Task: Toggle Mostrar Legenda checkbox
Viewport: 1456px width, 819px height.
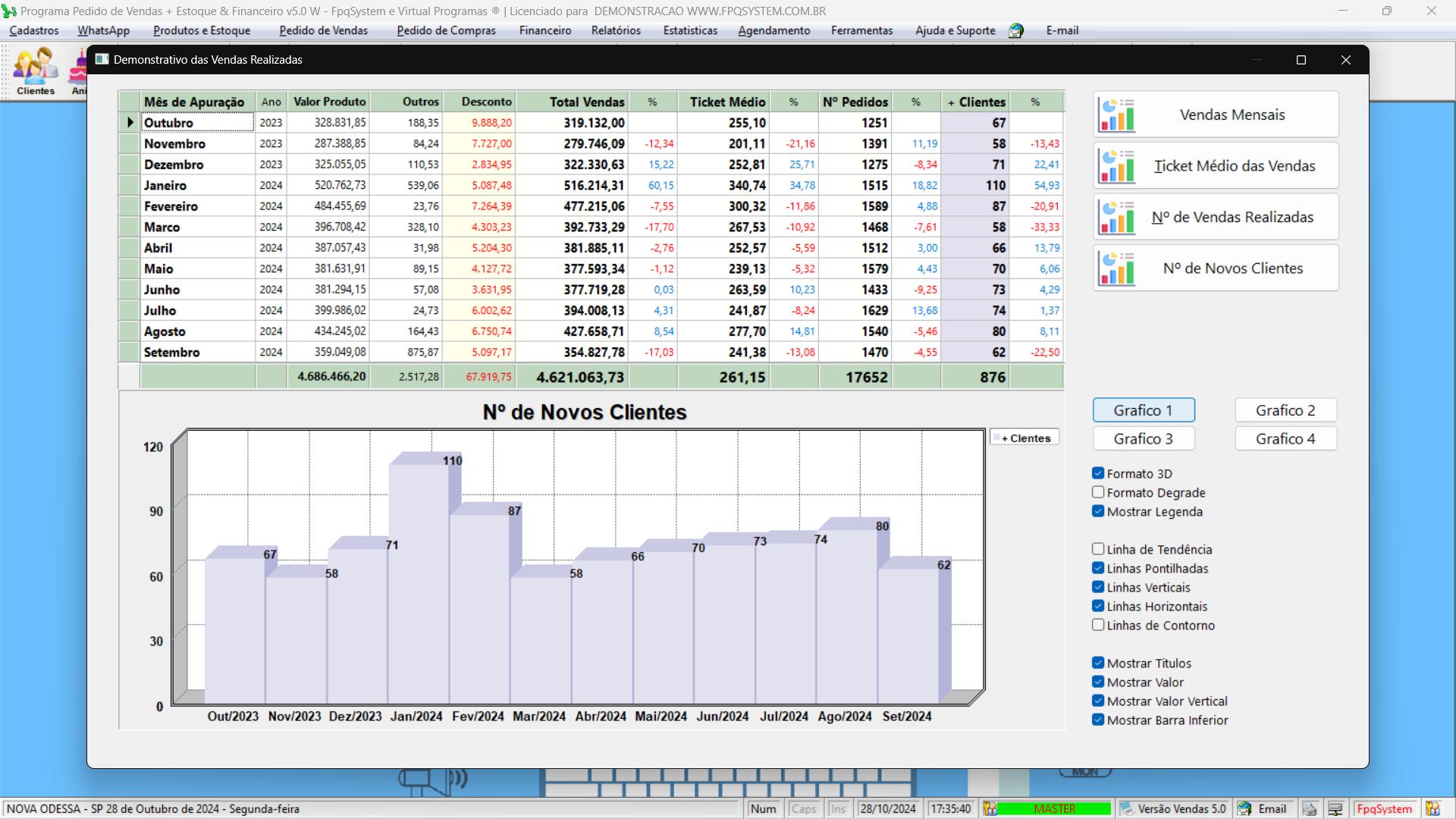Action: 1098,511
